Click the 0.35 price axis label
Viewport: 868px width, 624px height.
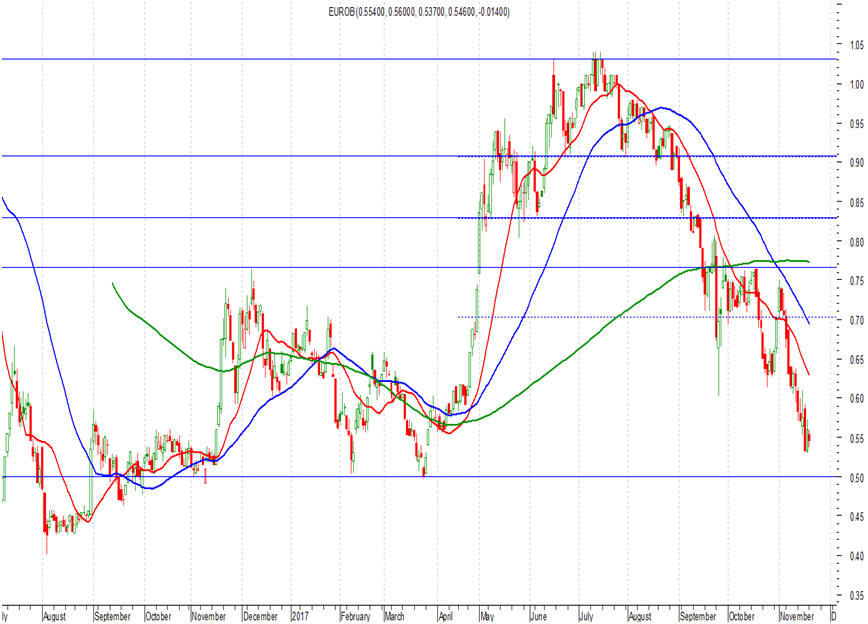click(857, 596)
